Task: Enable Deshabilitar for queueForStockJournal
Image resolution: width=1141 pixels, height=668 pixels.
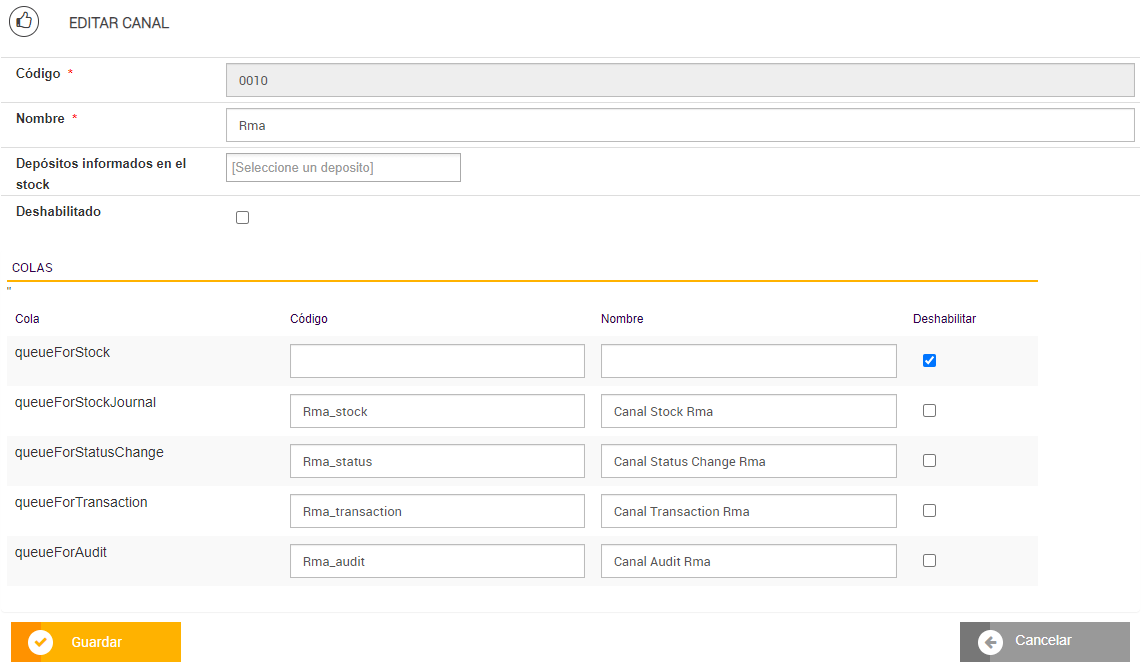Action: click(929, 411)
